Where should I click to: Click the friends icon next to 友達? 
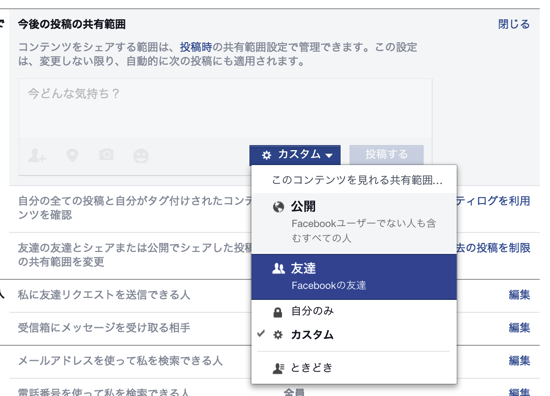click(279, 269)
